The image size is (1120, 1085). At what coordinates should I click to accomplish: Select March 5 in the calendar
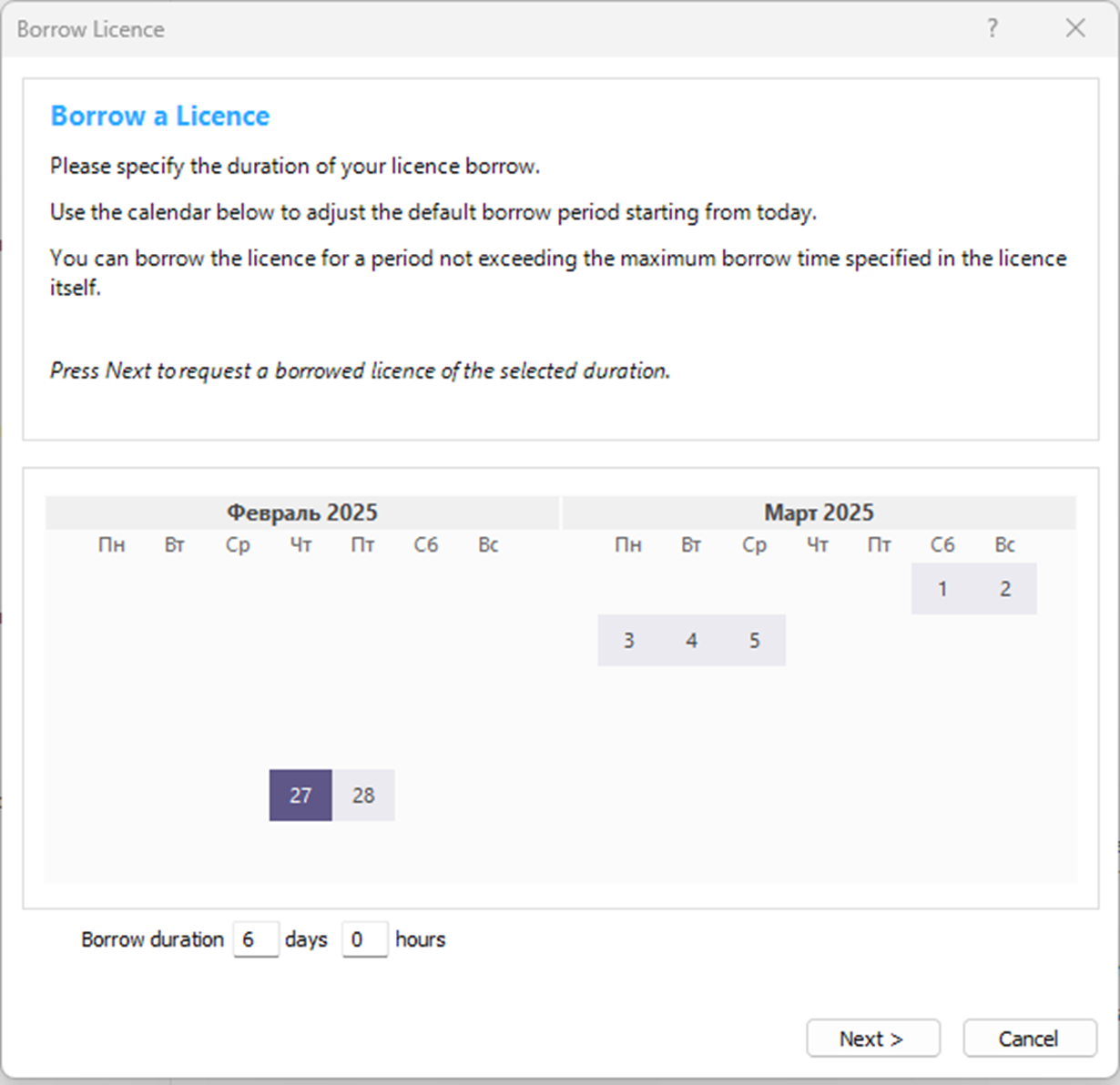tap(754, 641)
